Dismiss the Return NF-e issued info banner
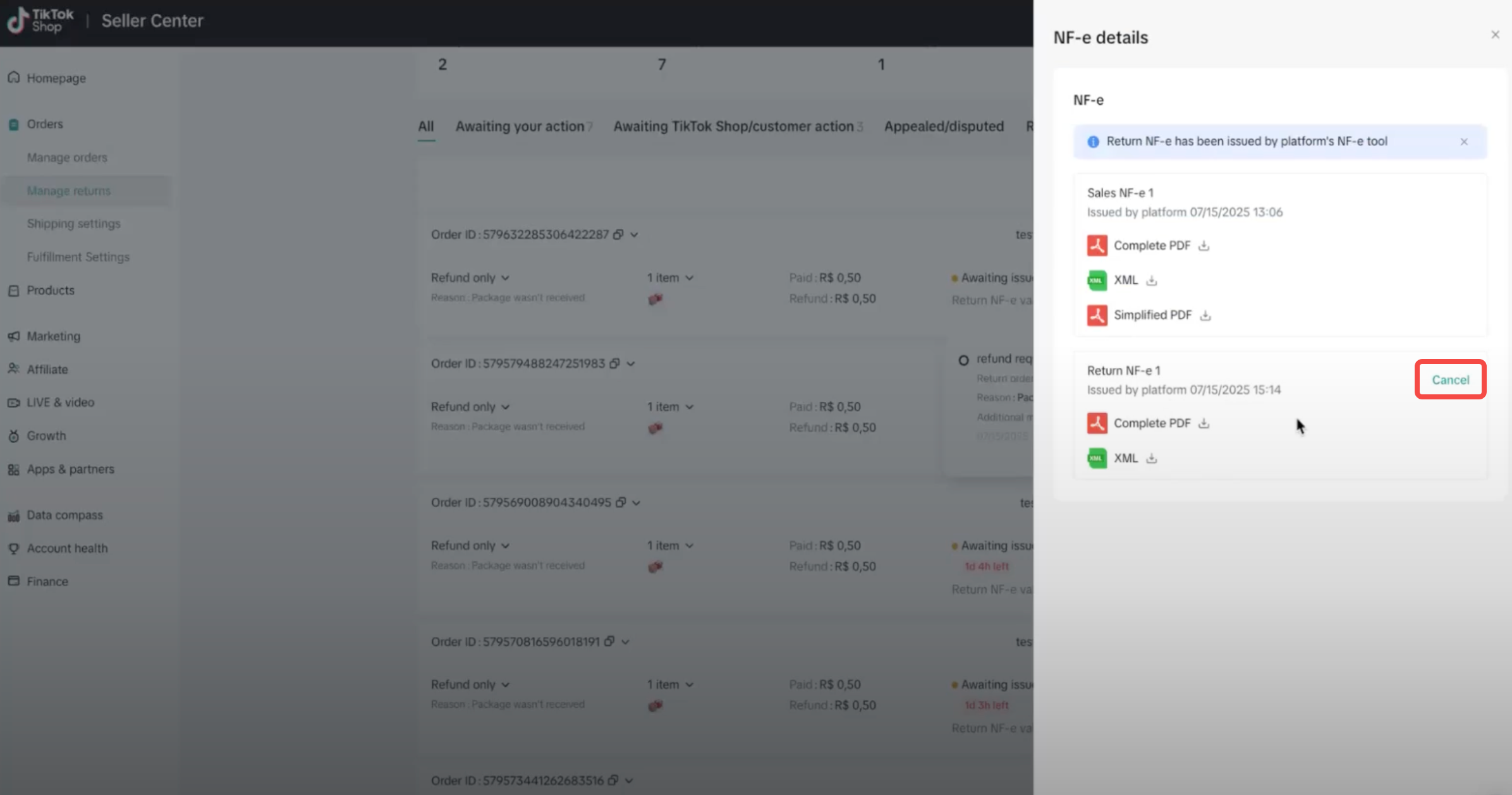 click(1464, 142)
